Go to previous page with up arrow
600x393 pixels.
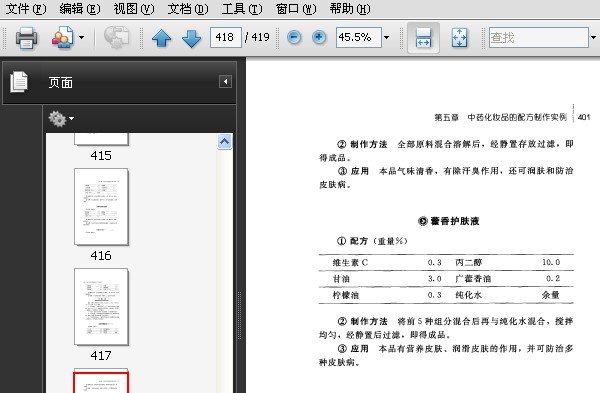(x=161, y=38)
